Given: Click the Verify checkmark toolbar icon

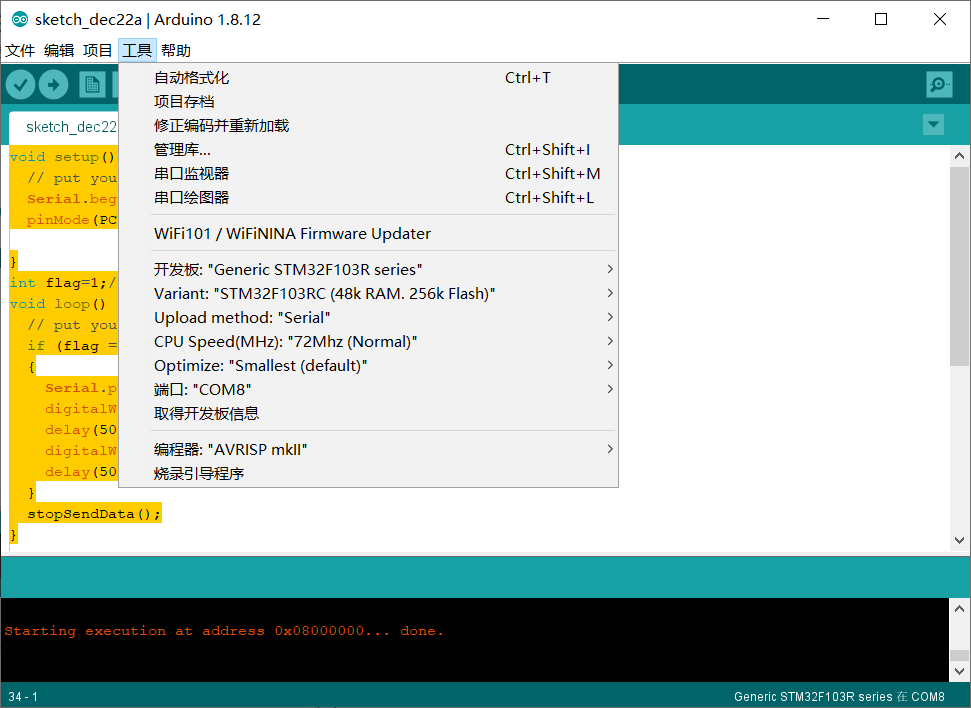Looking at the screenshot, I should [x=20, y=84].
